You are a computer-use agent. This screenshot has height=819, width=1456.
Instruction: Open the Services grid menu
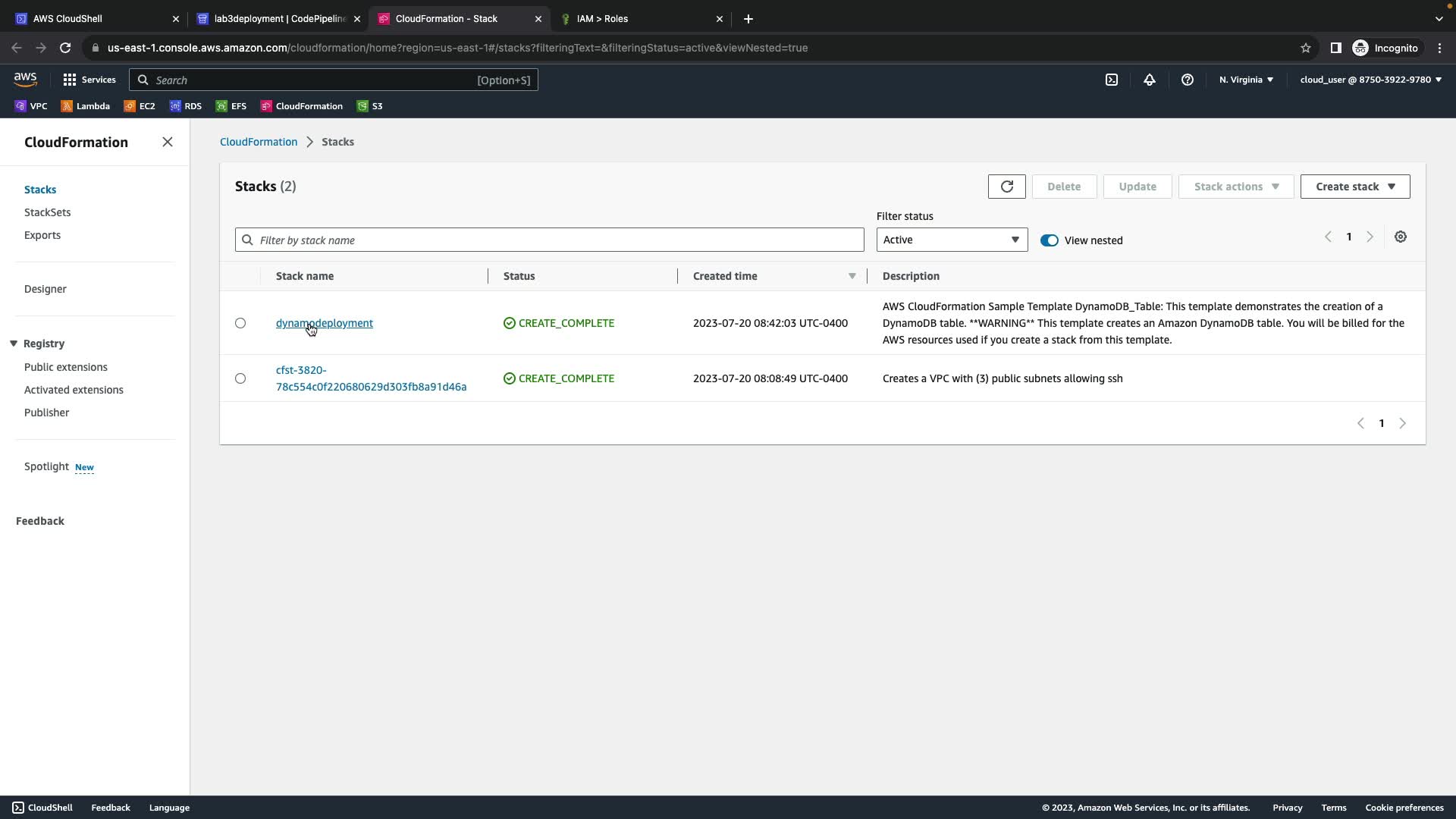tap(89, 80)
